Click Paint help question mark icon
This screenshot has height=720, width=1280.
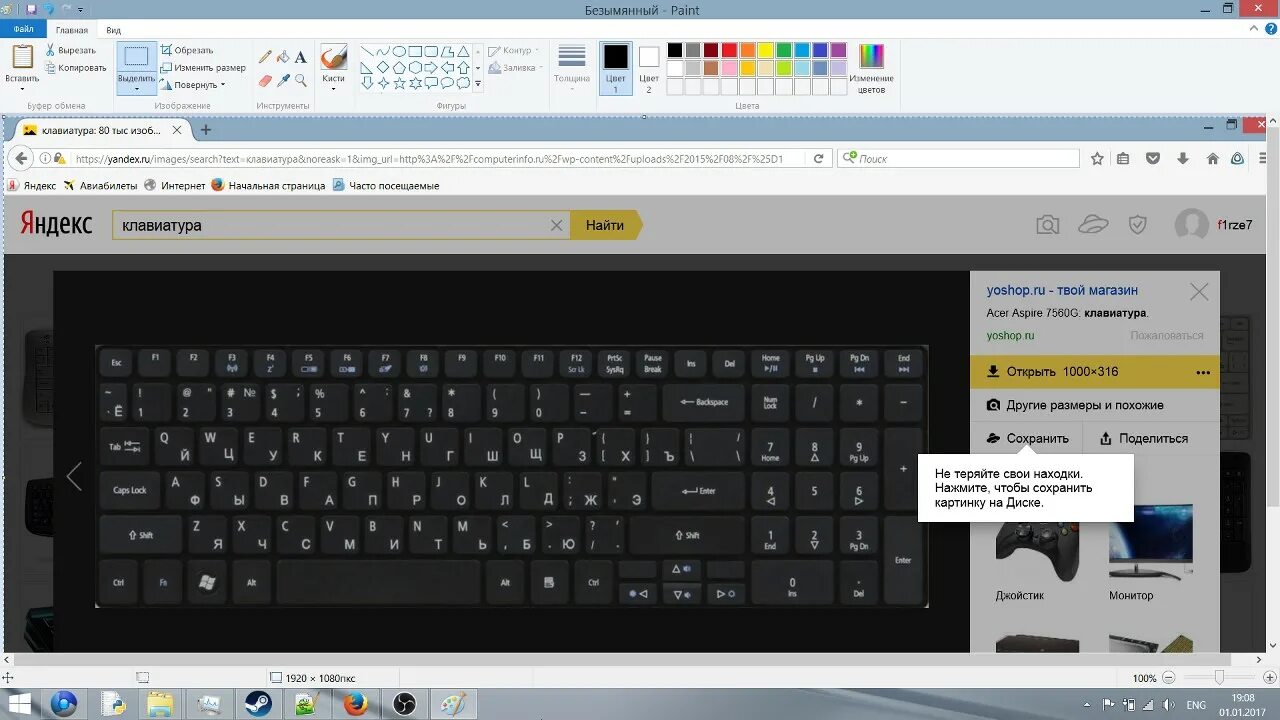tap(1271, 29)
